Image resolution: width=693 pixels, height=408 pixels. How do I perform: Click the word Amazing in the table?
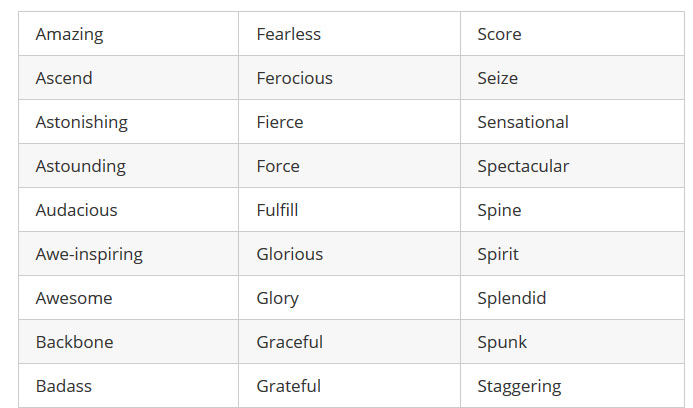[x=69, y=34]
